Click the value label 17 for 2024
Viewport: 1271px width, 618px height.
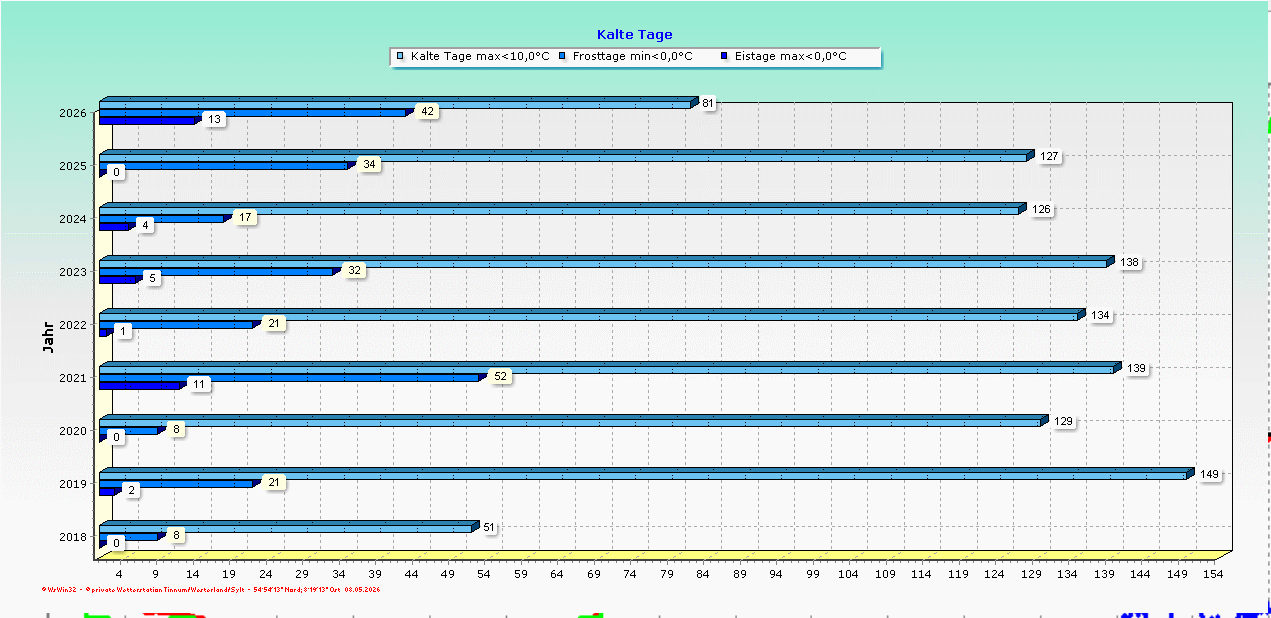pos(246,217)
